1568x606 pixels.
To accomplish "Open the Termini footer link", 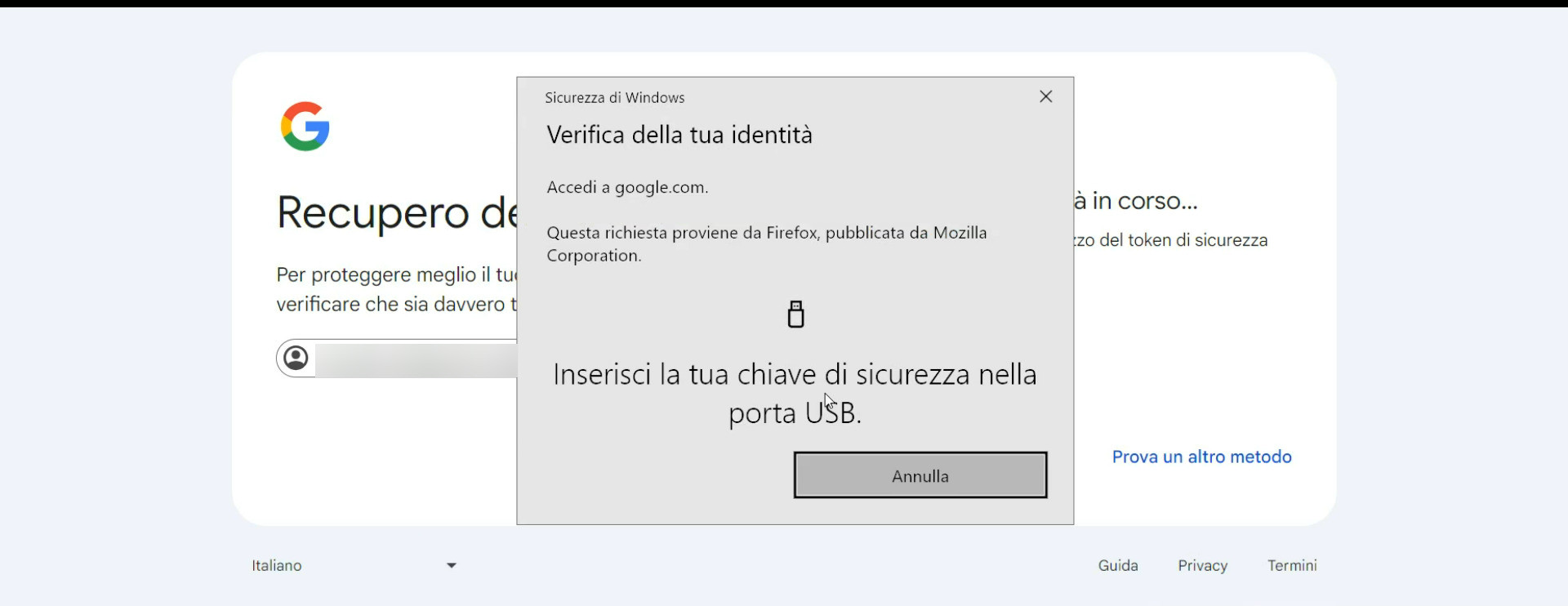I will [x=1292, y=565].
